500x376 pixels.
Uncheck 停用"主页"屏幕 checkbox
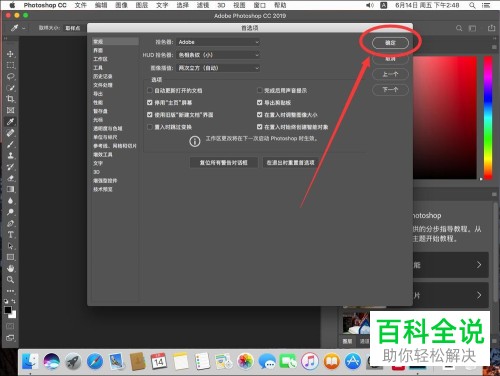click(150, 103)
